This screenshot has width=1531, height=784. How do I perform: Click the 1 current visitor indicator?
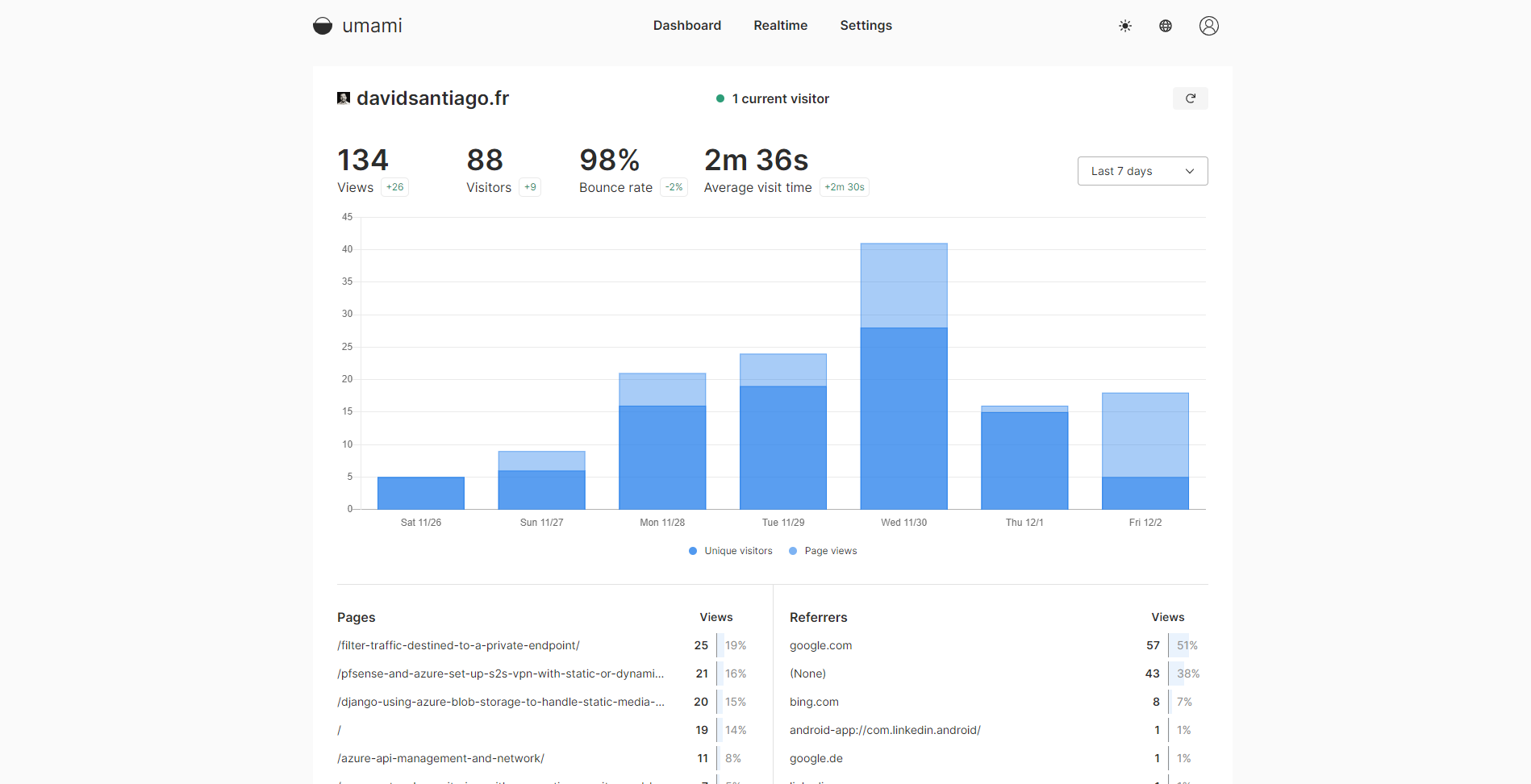[773, 98]
